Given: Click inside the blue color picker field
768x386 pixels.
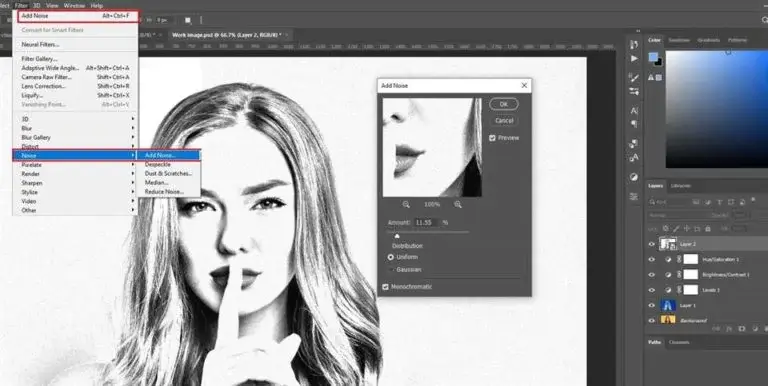Looking at the screenshot, I should click(717, 109).
